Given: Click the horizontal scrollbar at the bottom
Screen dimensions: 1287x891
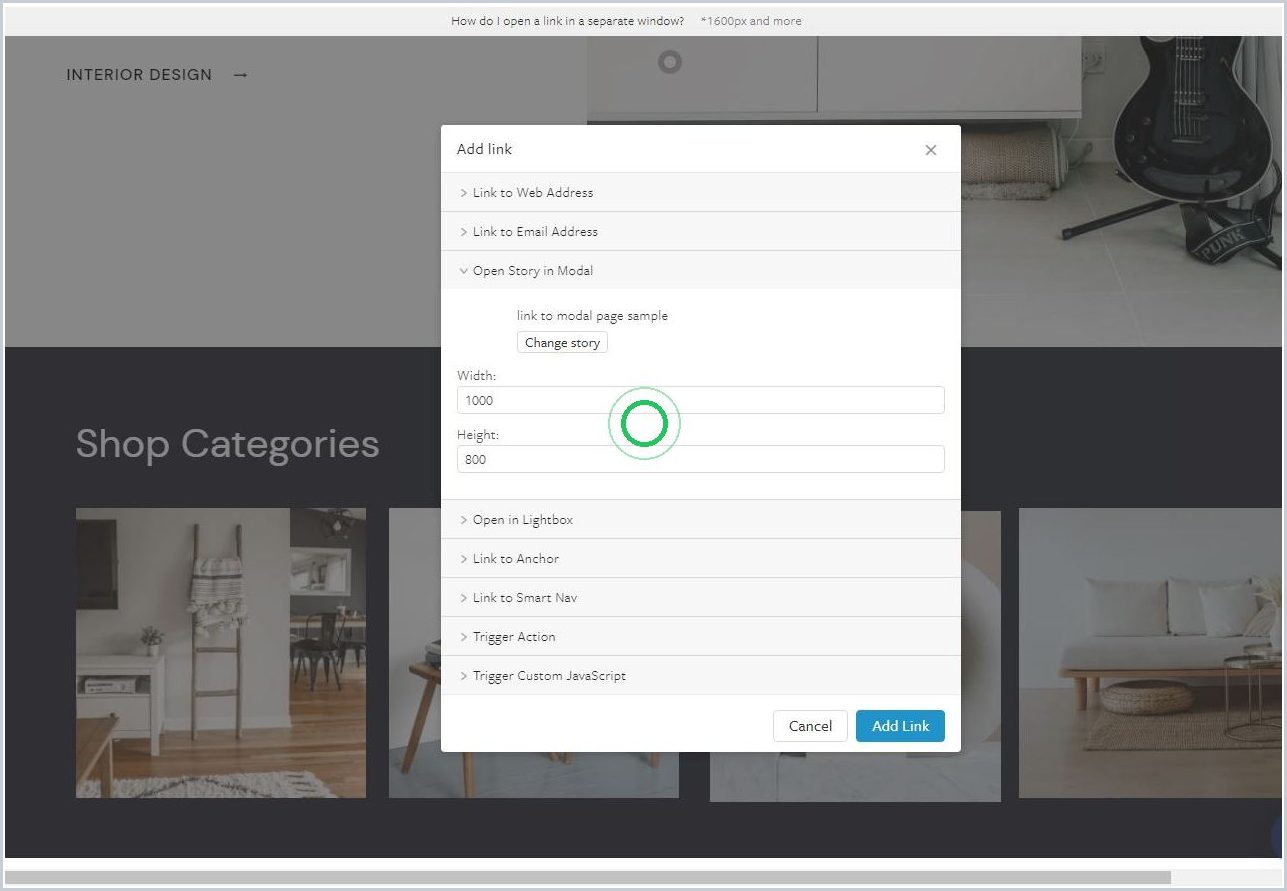Looking at the screenshot, I should click(588, 877).
